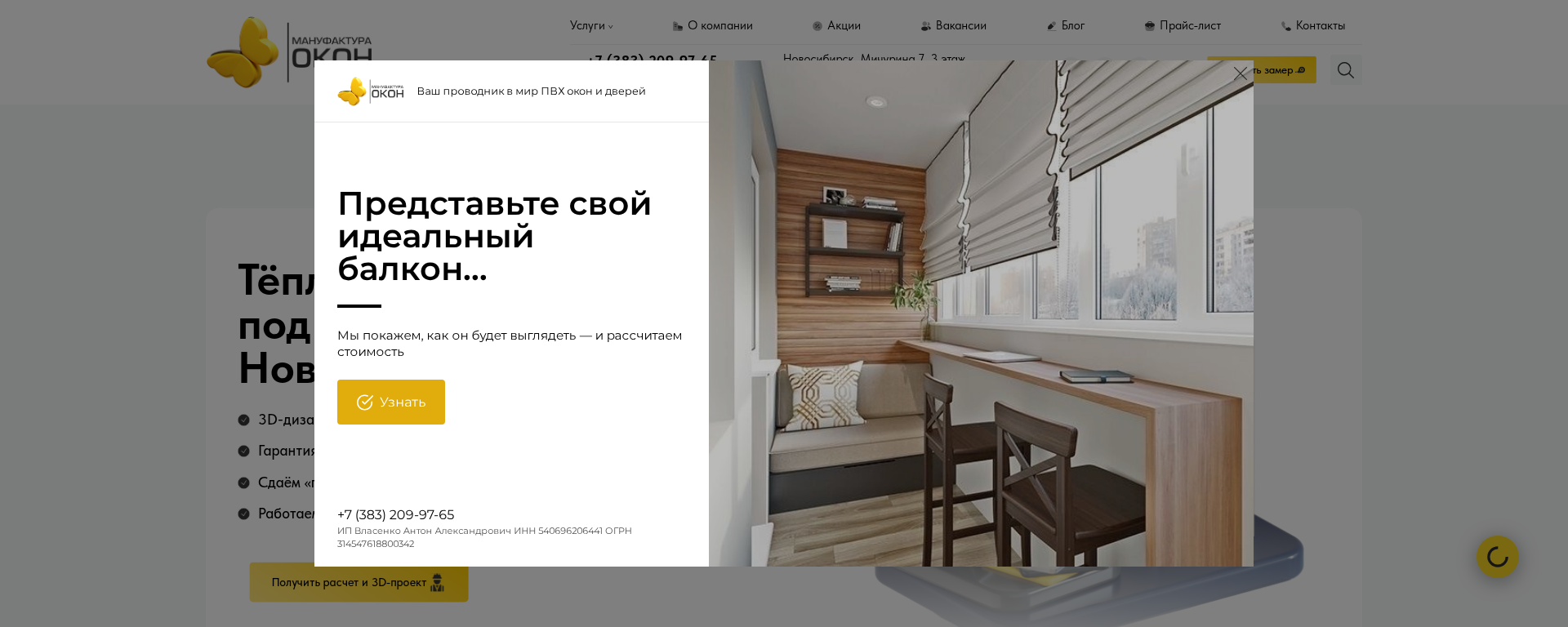Click header yellow замер button
1568x627 pixels.
click(x=1284, y=70)
